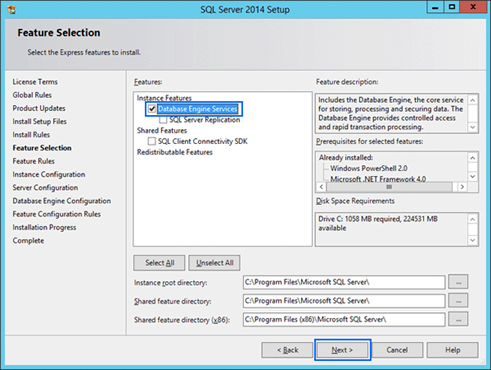
Task: Select the Database Engine Services feature label
Action: coord(198,109)
